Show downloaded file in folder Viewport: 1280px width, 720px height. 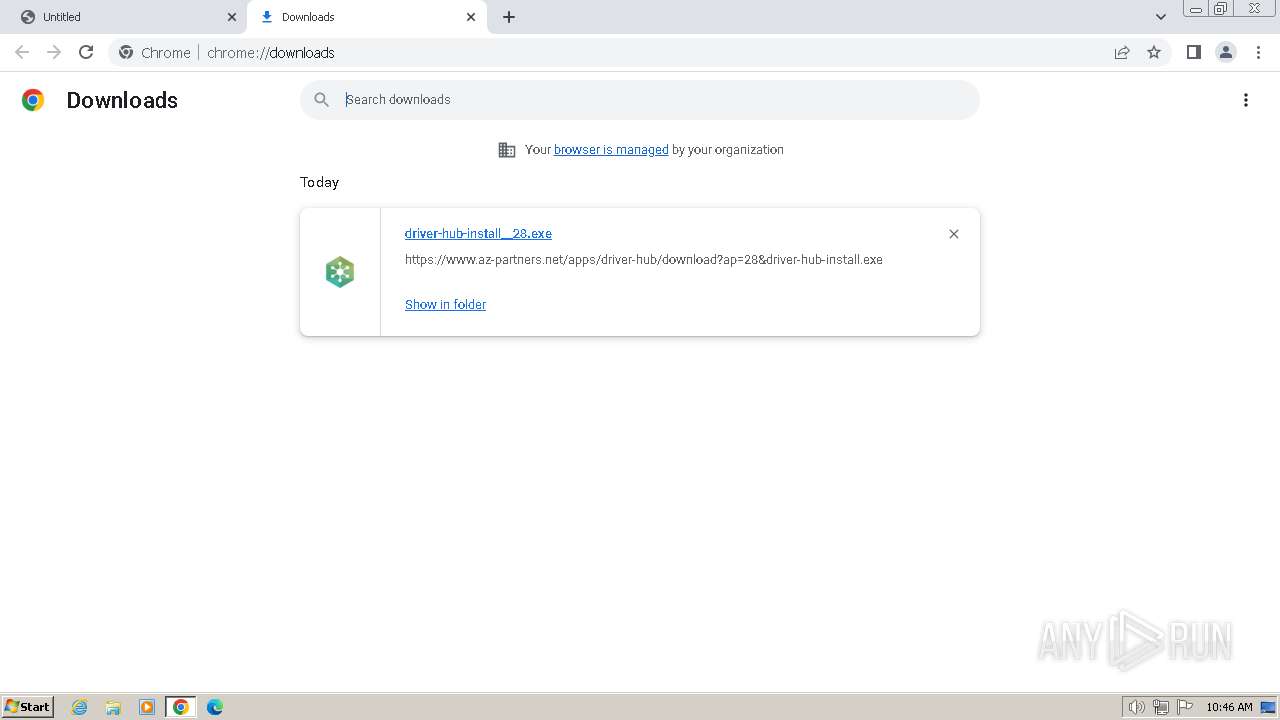point(445,304)
